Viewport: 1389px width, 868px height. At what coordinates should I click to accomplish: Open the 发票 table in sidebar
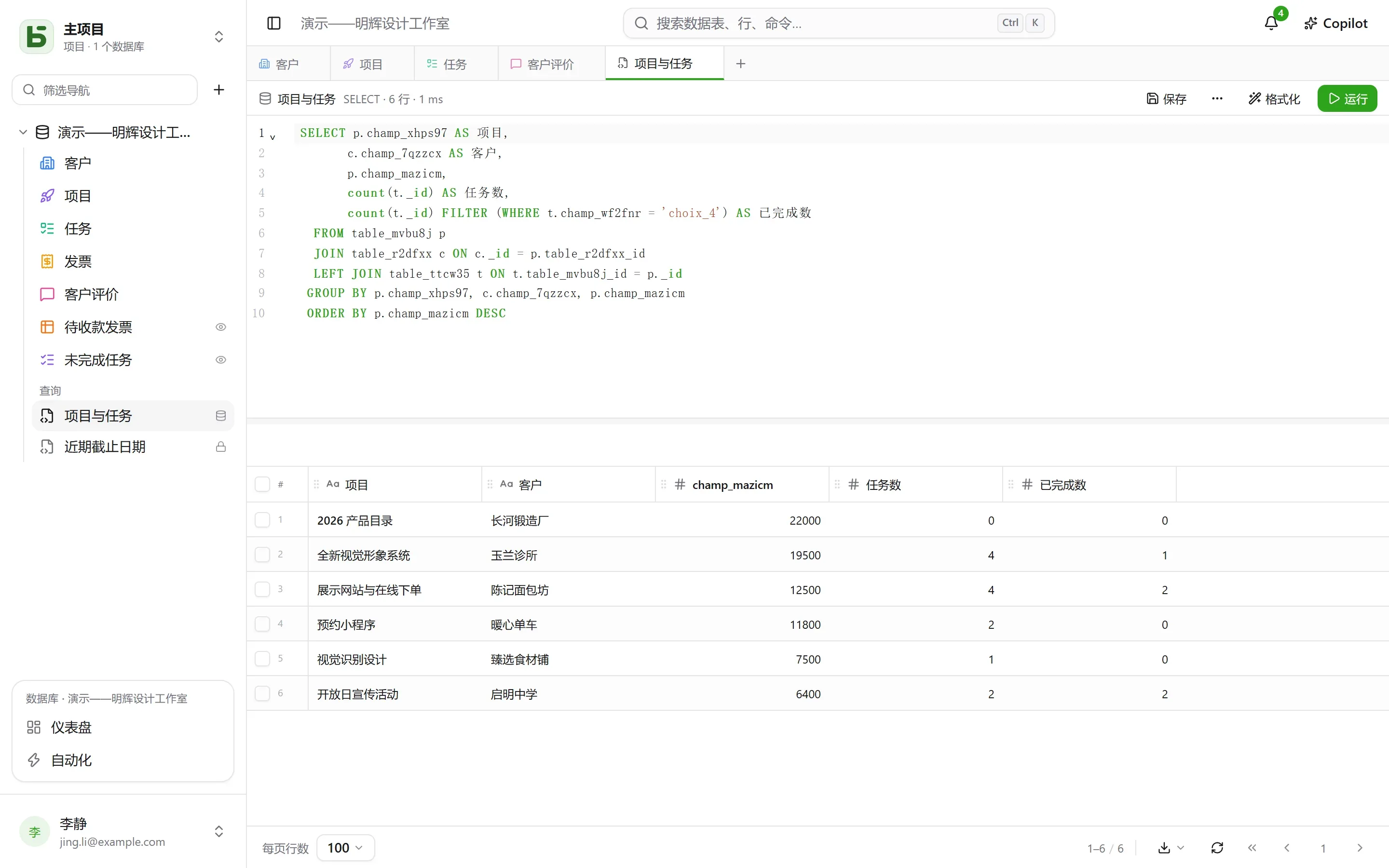(x=133, y=262)
